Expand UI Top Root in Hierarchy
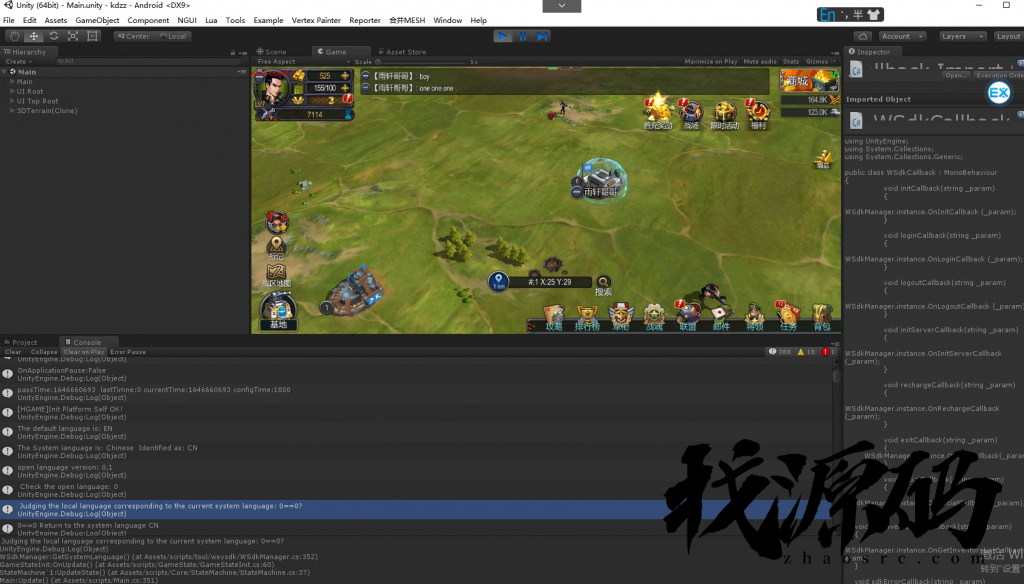Image resolution: width=1024 pixels, height=584 pixels. 12,101
